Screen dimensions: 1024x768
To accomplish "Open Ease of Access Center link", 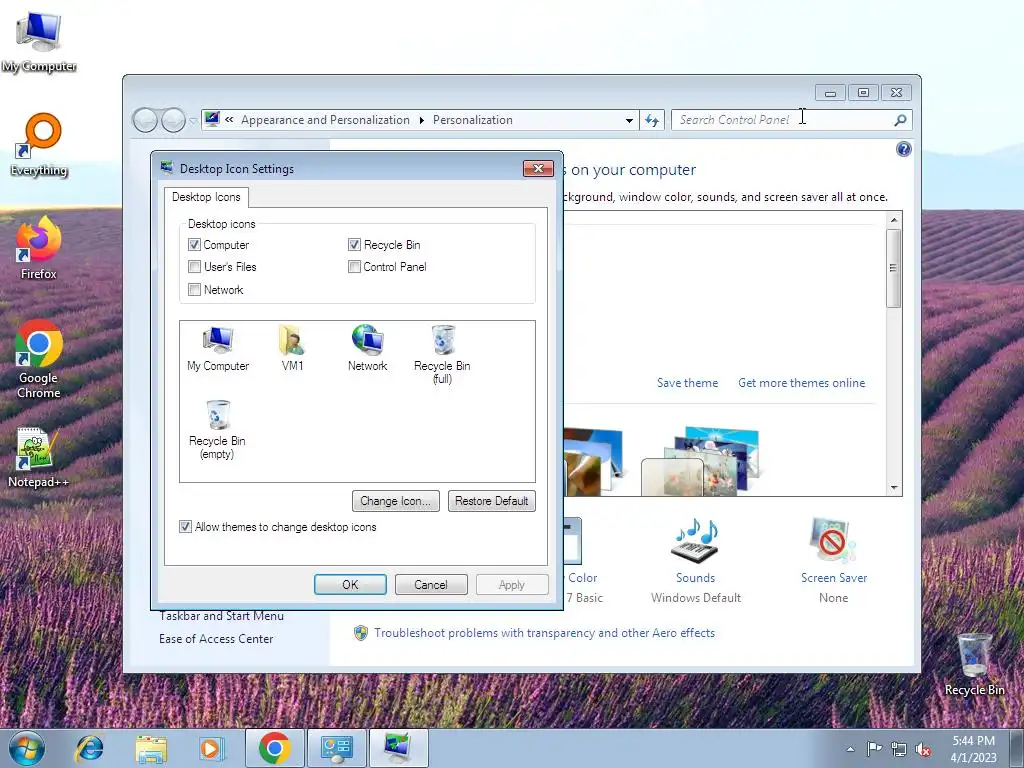I will point(216,639).
